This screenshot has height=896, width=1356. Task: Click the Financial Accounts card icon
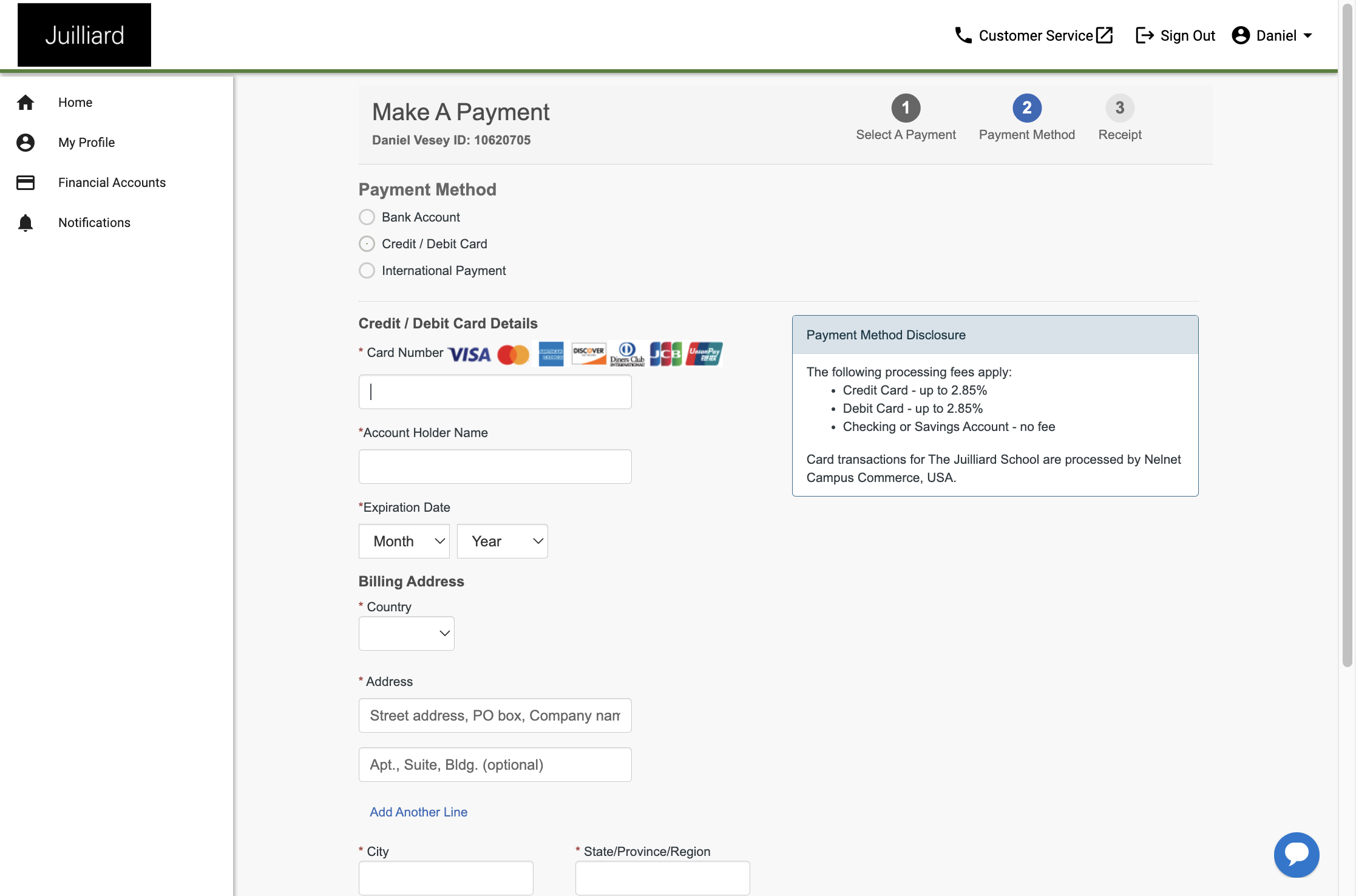pyautogui.click(x=25, y=183)
